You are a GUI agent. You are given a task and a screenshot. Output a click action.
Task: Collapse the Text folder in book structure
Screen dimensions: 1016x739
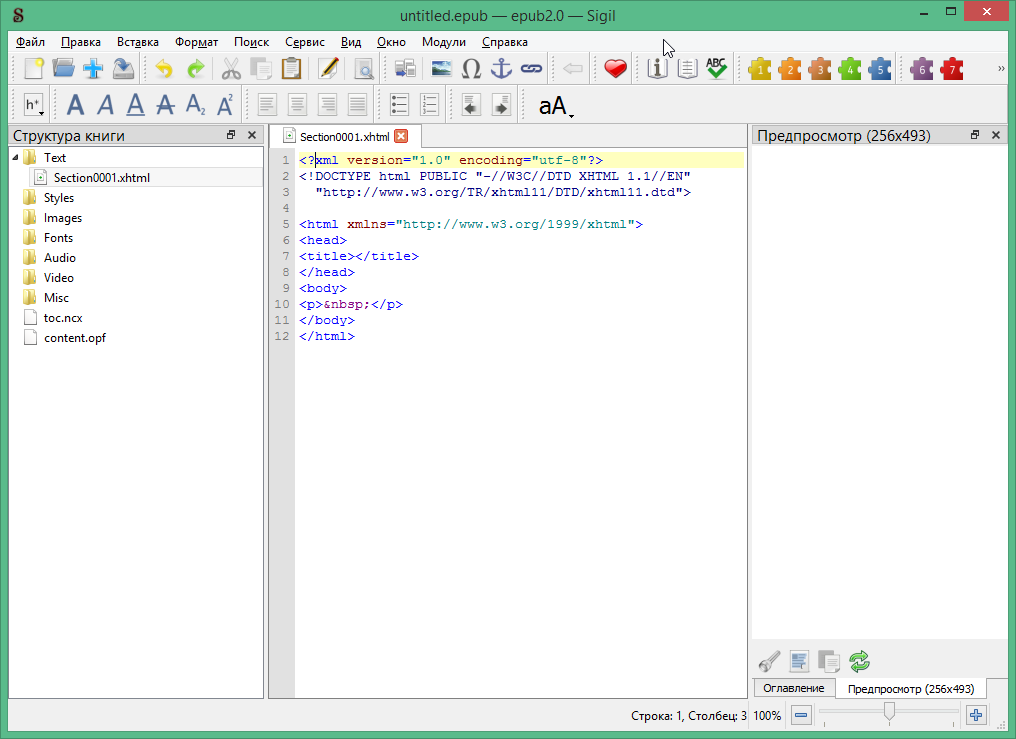tap(15, 158)
